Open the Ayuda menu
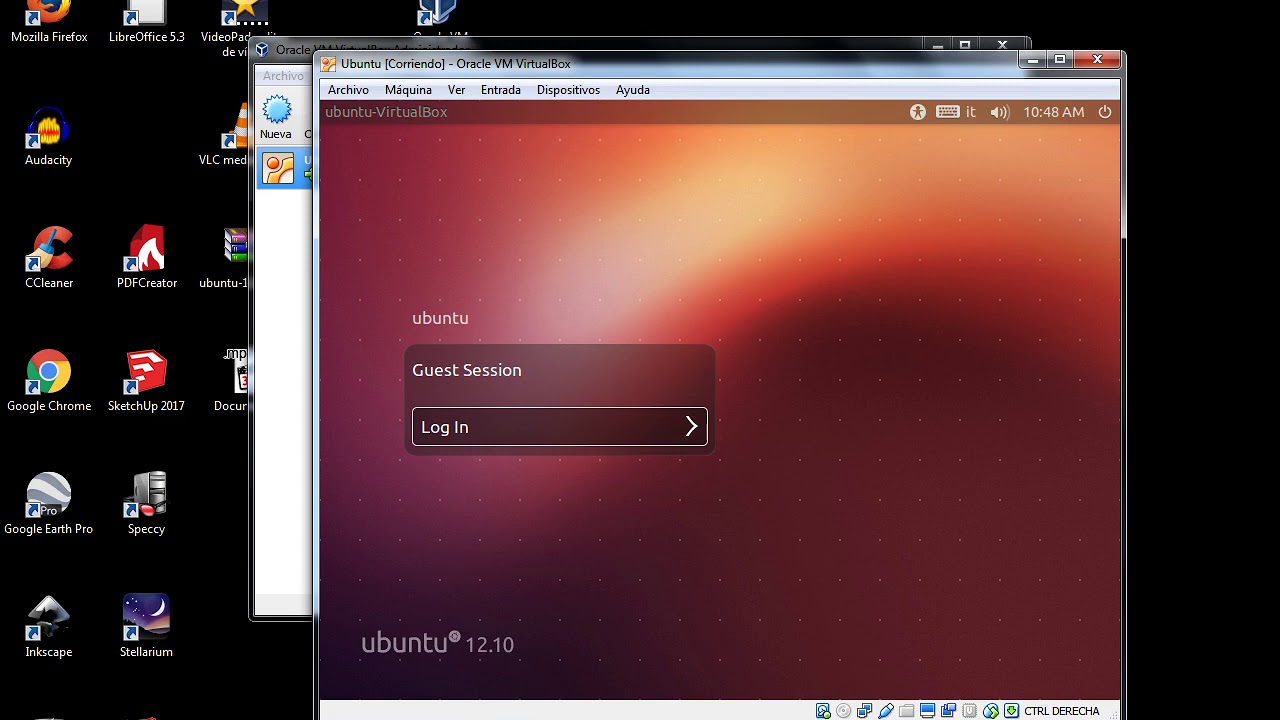Image resolution: width=1280 pixels, height=720 pixels. point(633,90)
